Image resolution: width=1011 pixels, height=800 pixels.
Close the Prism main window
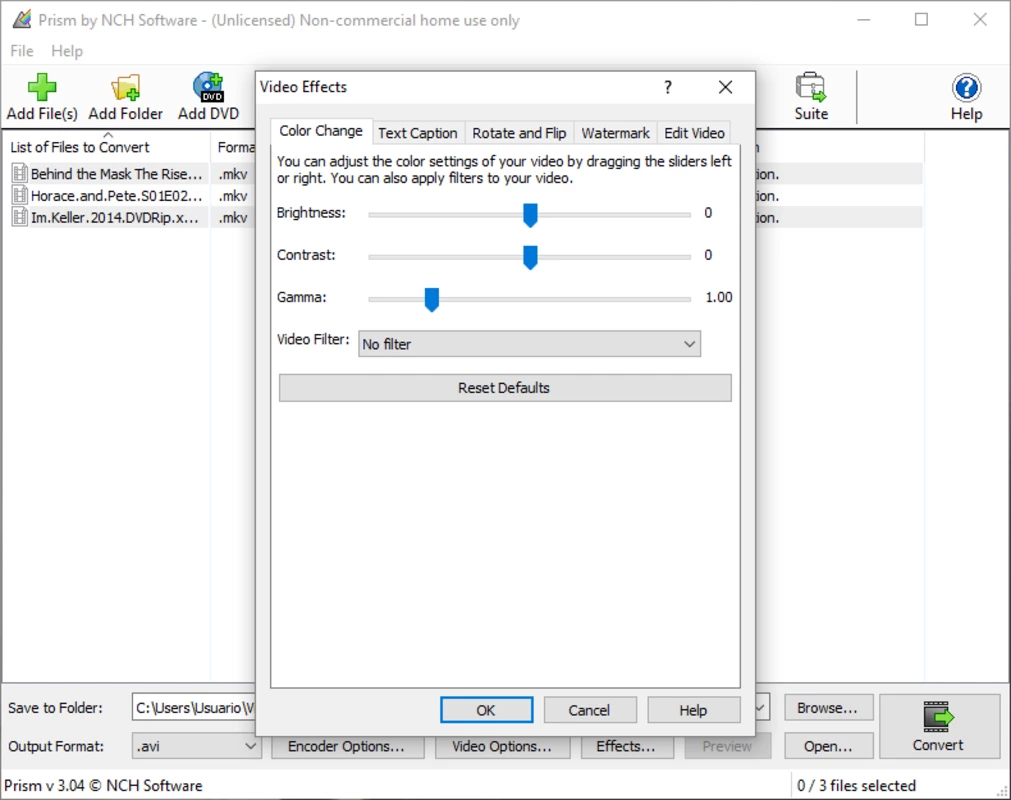[979, 20]
